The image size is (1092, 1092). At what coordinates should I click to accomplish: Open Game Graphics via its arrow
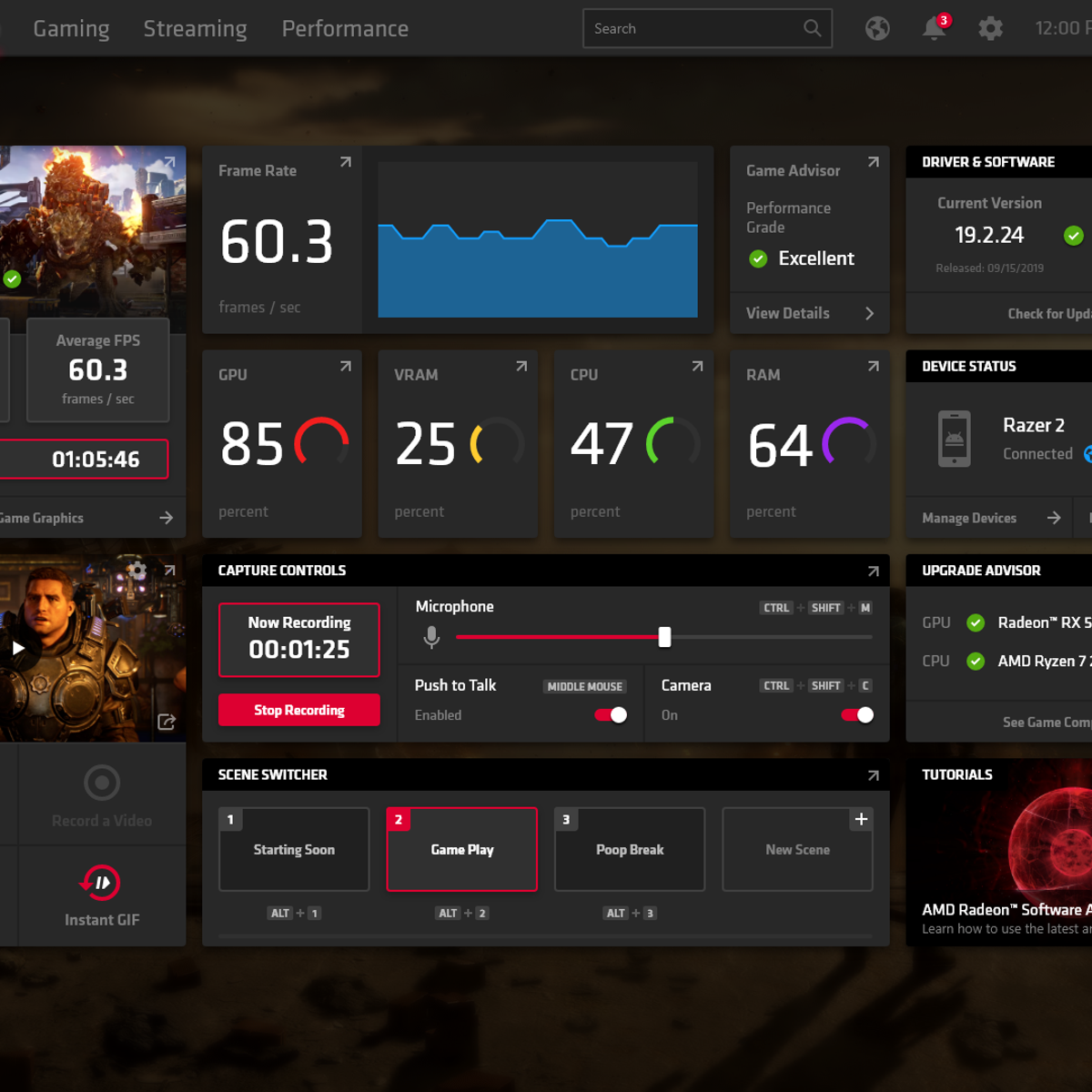pos(167,518)
